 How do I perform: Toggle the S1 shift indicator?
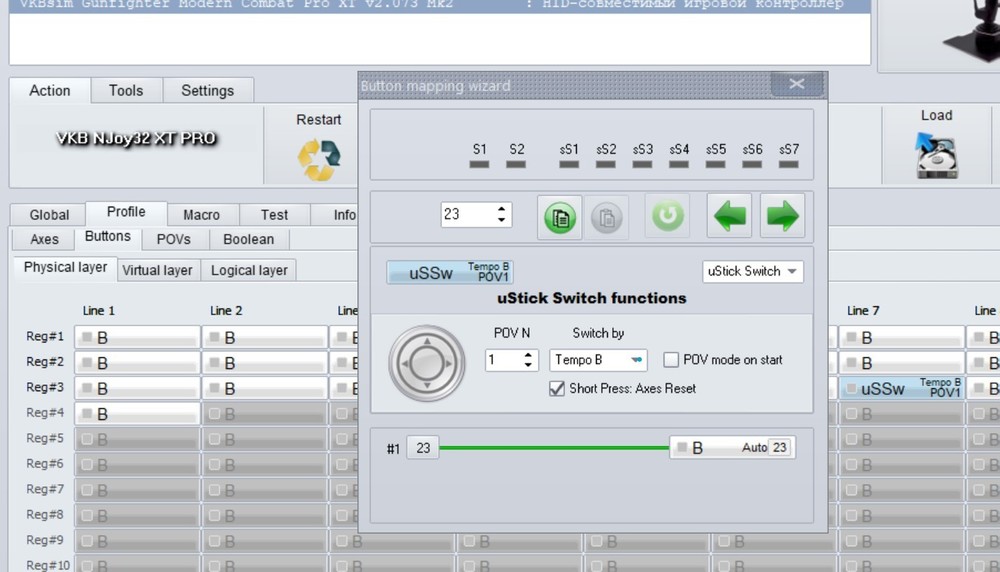point(479,164)
